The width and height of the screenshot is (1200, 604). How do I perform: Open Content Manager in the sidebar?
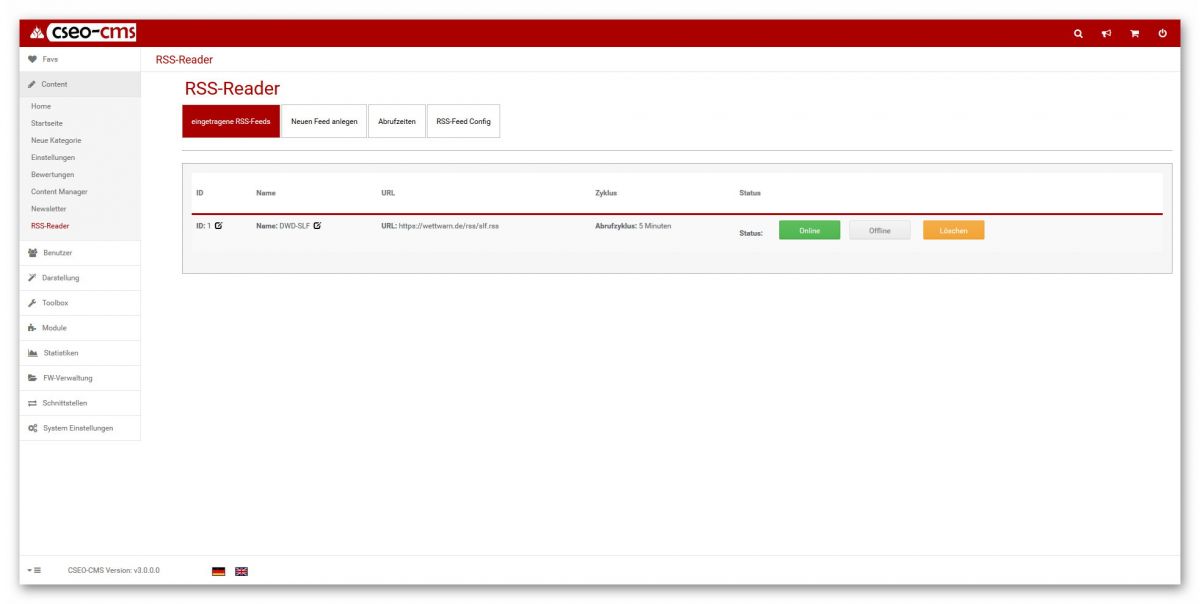click(59, 191)
